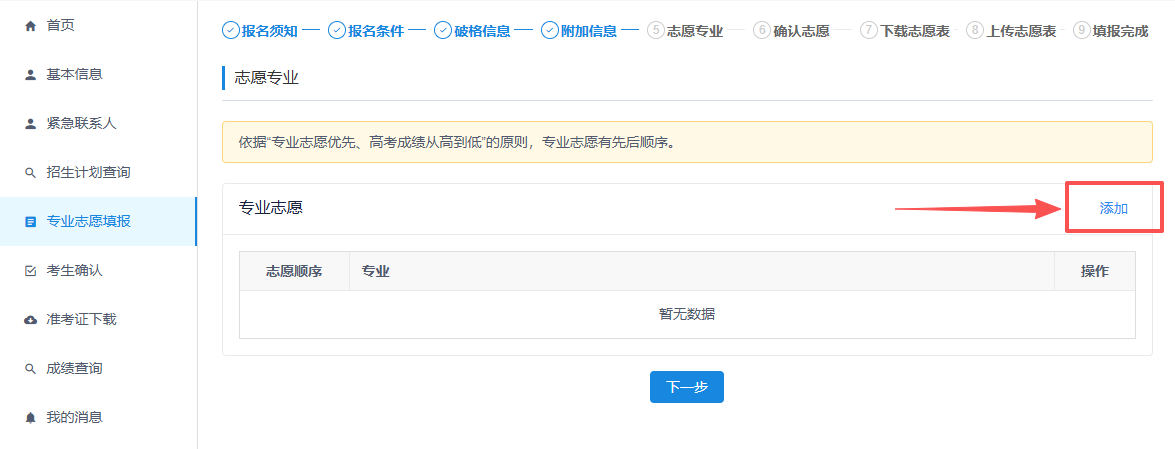1175x449 pixels.
Task: Click the bell icon beside 我的消息
Action: point(30,417)
